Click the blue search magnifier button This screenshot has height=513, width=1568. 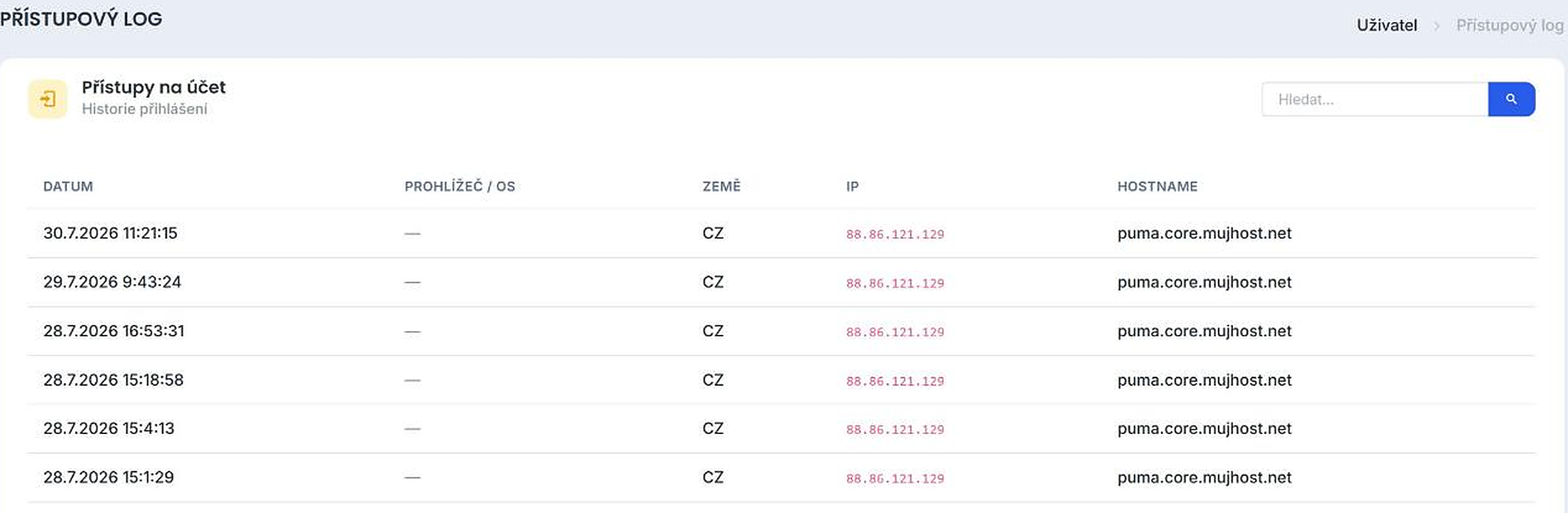coord(1511,99)
